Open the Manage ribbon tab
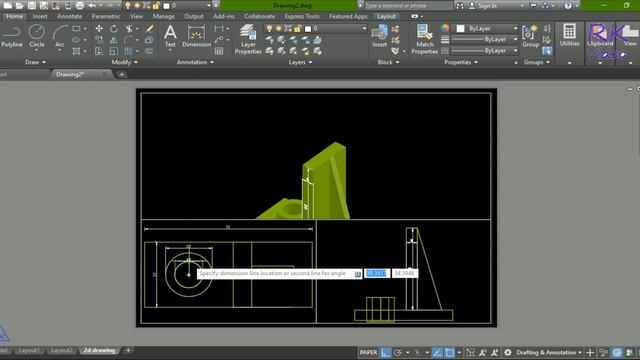The width and height of the screenshot is (640, 360). pyautogui.click(x=164, y=17)
